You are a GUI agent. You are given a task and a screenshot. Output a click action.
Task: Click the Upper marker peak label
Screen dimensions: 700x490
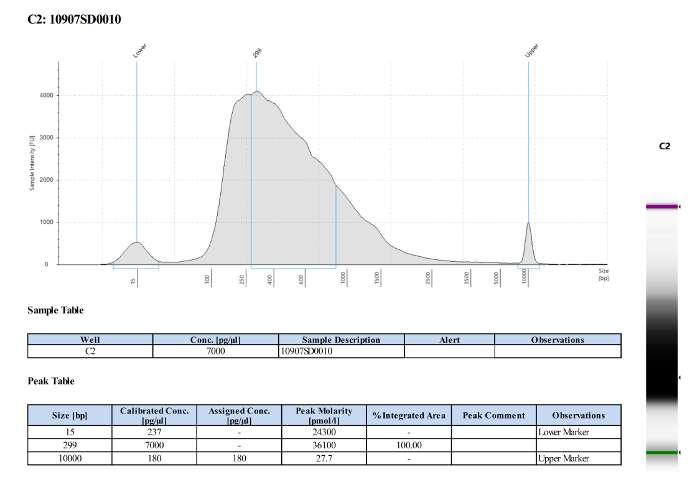(532, 50)
